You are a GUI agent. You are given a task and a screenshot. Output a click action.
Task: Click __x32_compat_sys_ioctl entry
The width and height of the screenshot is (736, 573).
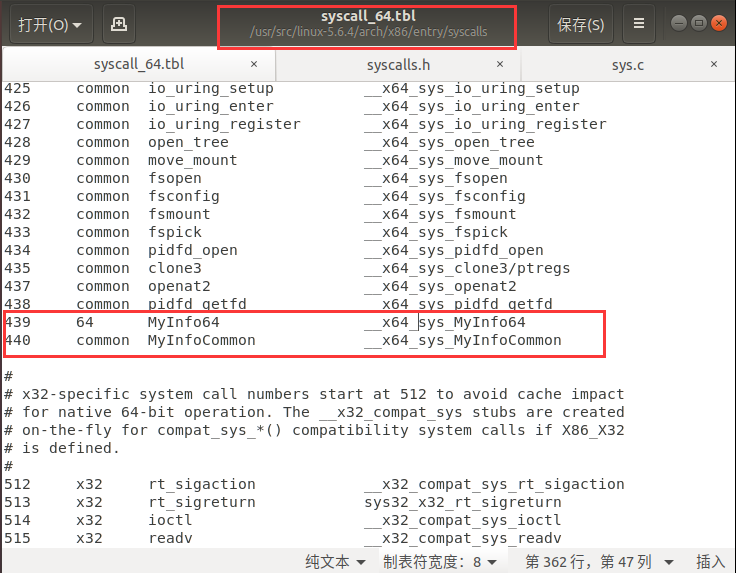tap(463, 520)
